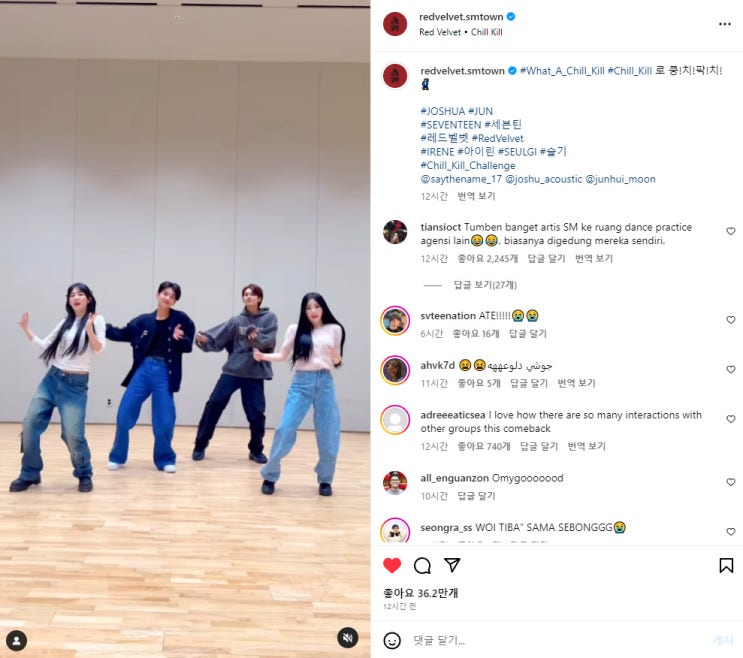Expand 27 replies under tiansloct comment
This screenshot has height=658, width=743.
[x=485, y=285]
